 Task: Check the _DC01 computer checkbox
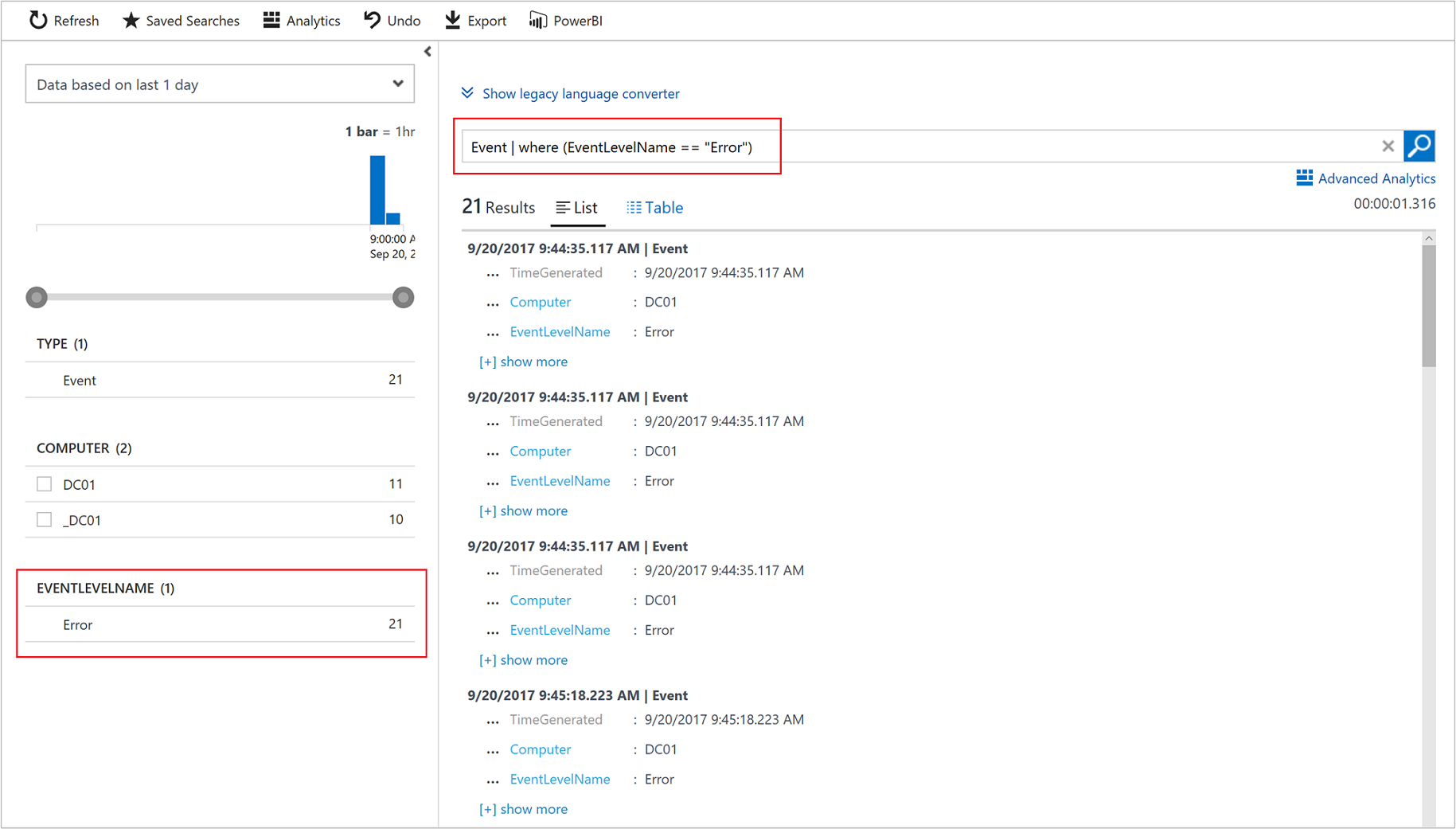[x=45, y=520]
